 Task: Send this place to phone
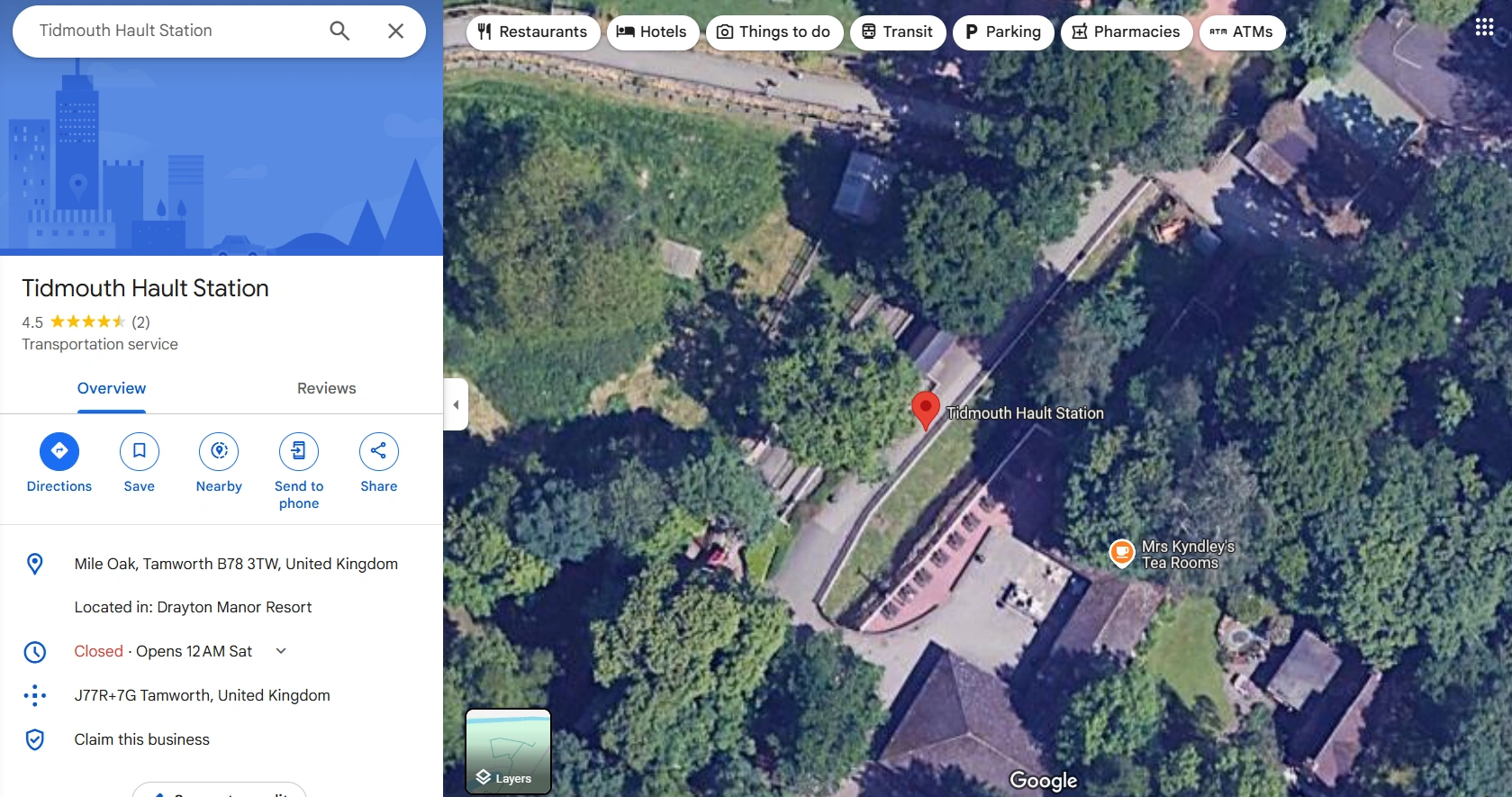(299, 451)
